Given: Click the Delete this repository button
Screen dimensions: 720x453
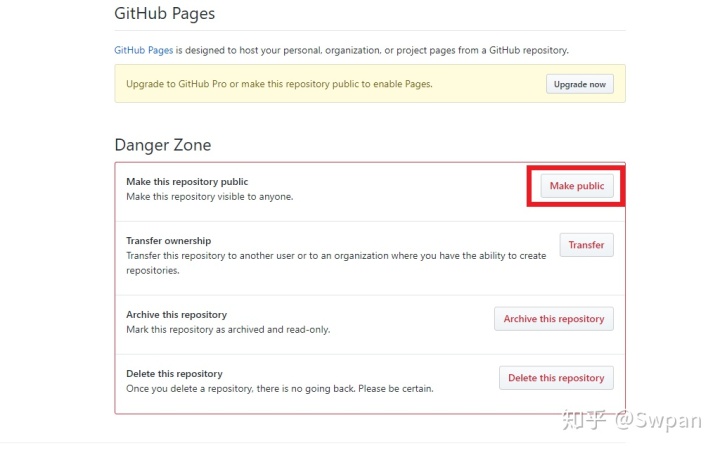Looking at the screenshot, I should click(556, 378).
